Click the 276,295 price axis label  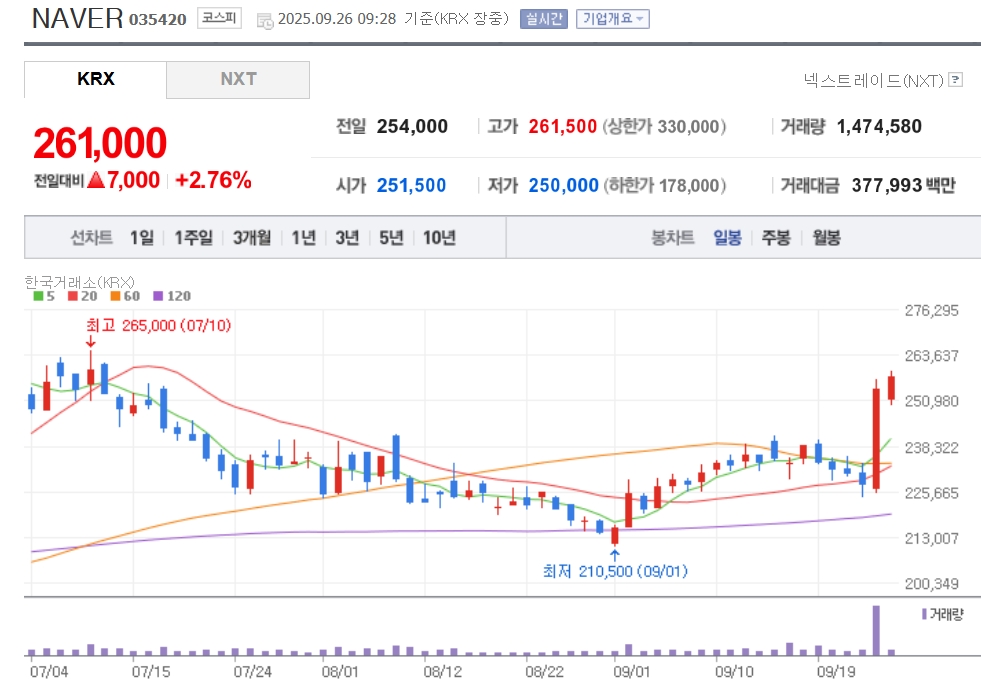point(932,310)
